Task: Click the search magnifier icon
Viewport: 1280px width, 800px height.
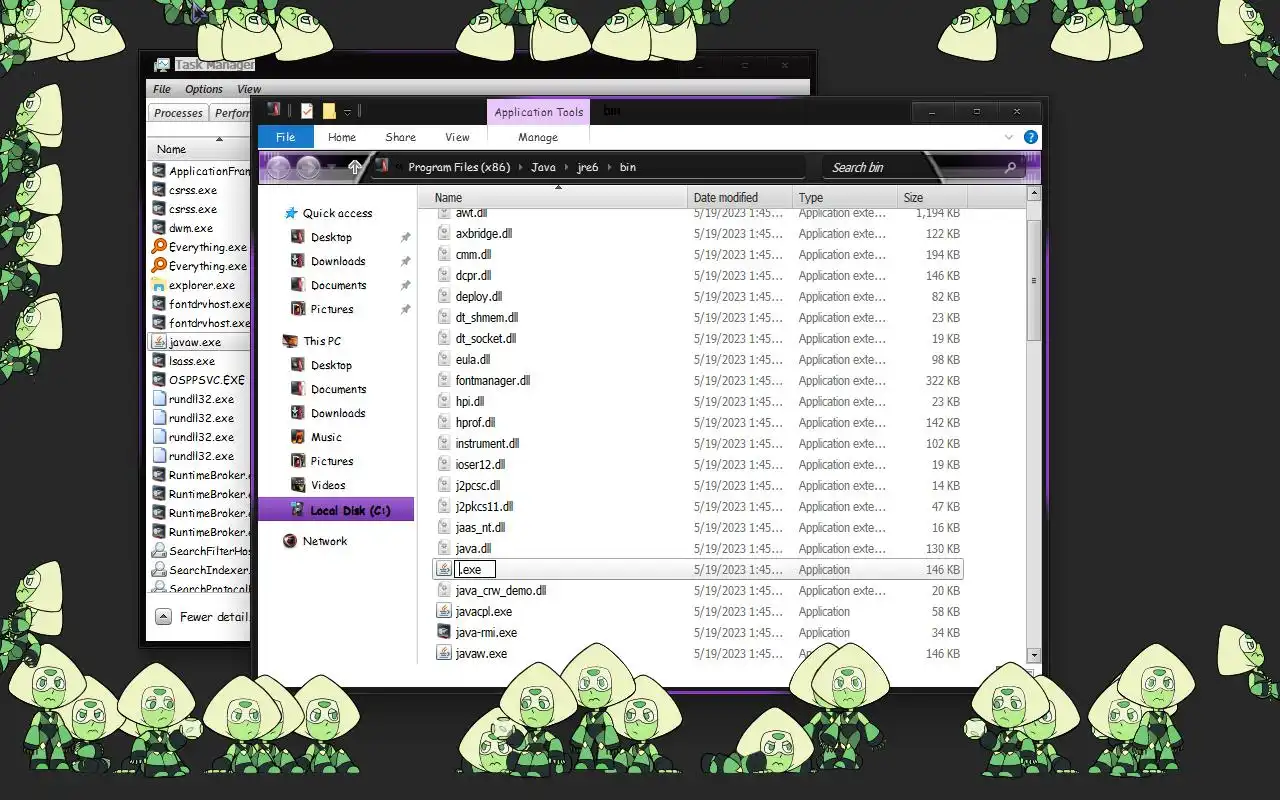Action: [1010, 167]
